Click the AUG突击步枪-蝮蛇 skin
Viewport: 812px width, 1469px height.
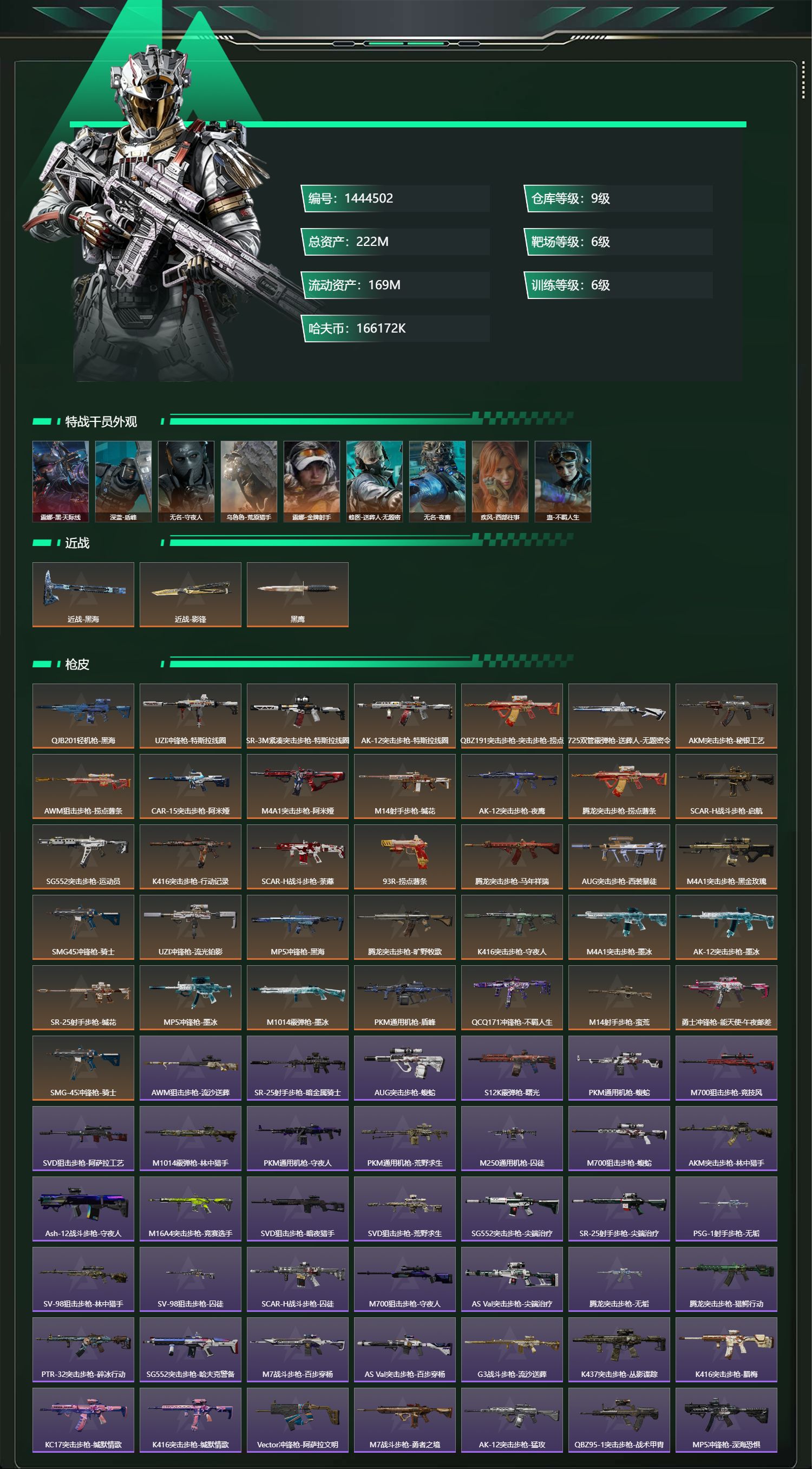point(404,1068)
